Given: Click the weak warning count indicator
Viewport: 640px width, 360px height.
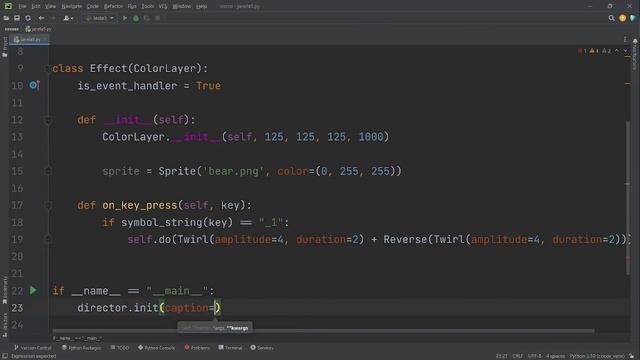Looking at the screenshot, I should click(x=606, y=51).
